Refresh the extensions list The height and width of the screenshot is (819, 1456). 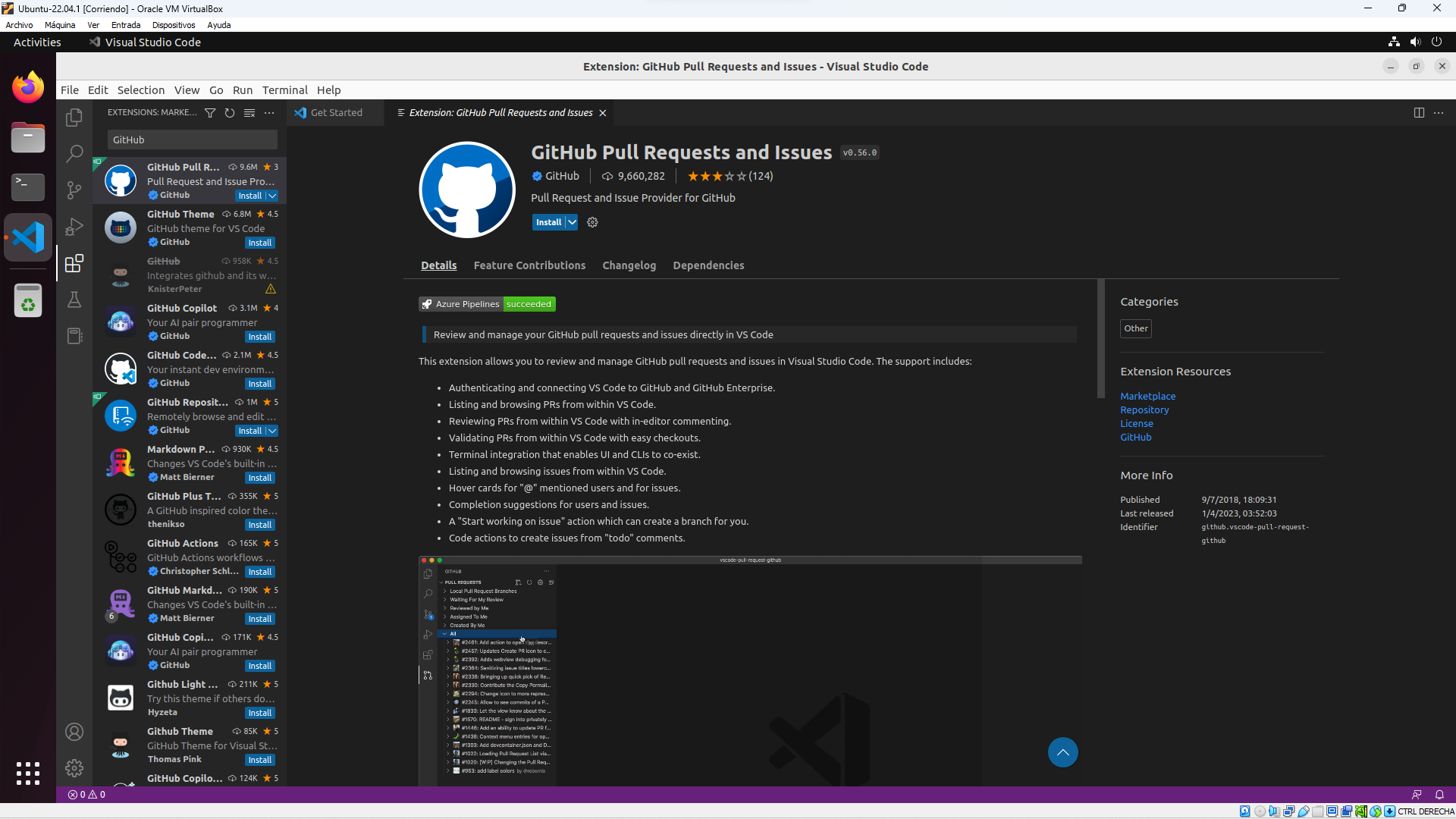[230, 113]
